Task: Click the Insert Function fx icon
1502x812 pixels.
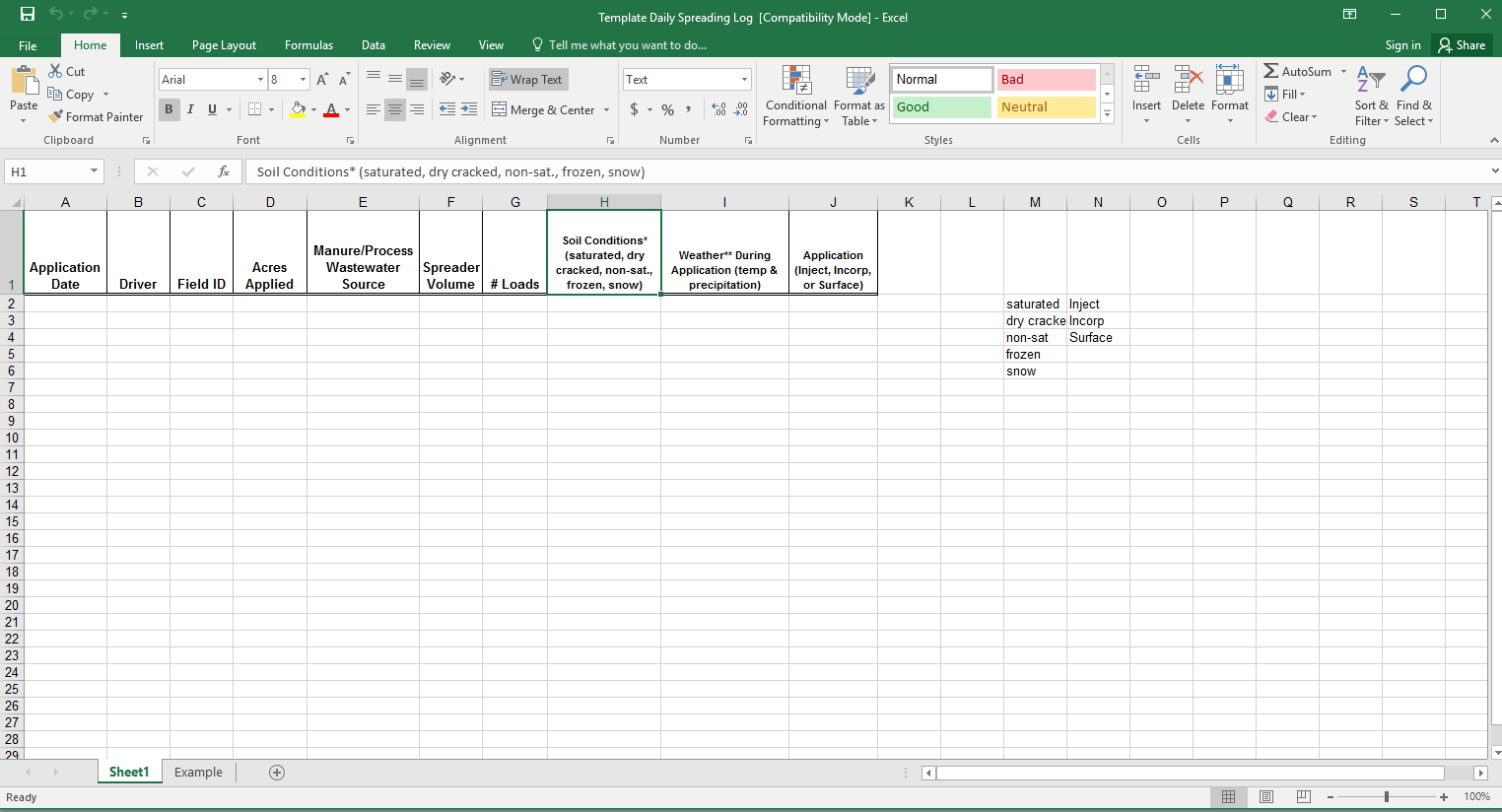Action: [x=224, y=171]
